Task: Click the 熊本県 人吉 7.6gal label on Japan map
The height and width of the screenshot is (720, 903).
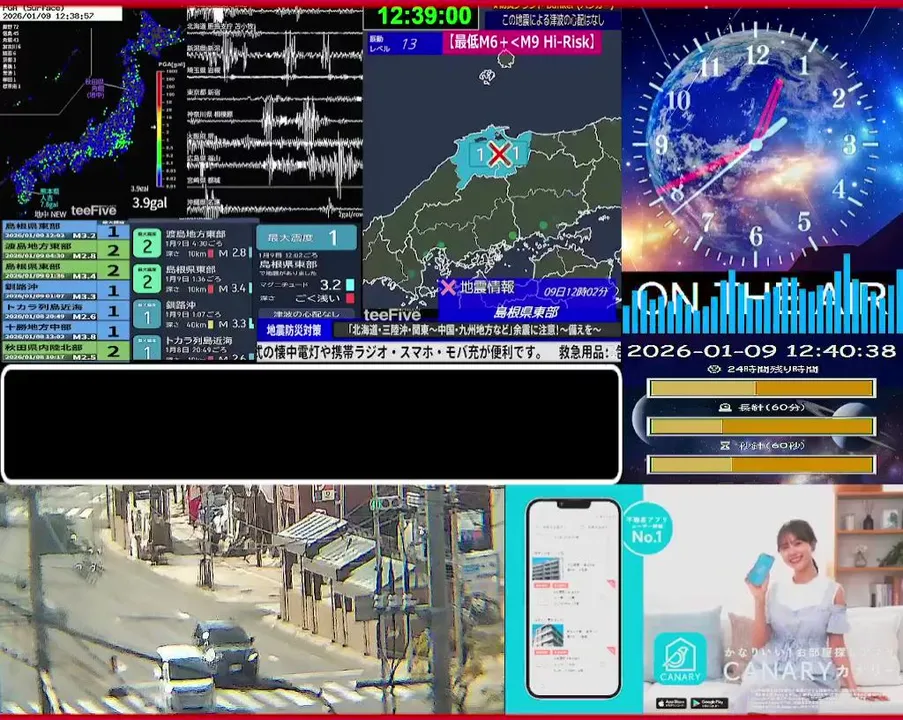Action: [49, 198]
